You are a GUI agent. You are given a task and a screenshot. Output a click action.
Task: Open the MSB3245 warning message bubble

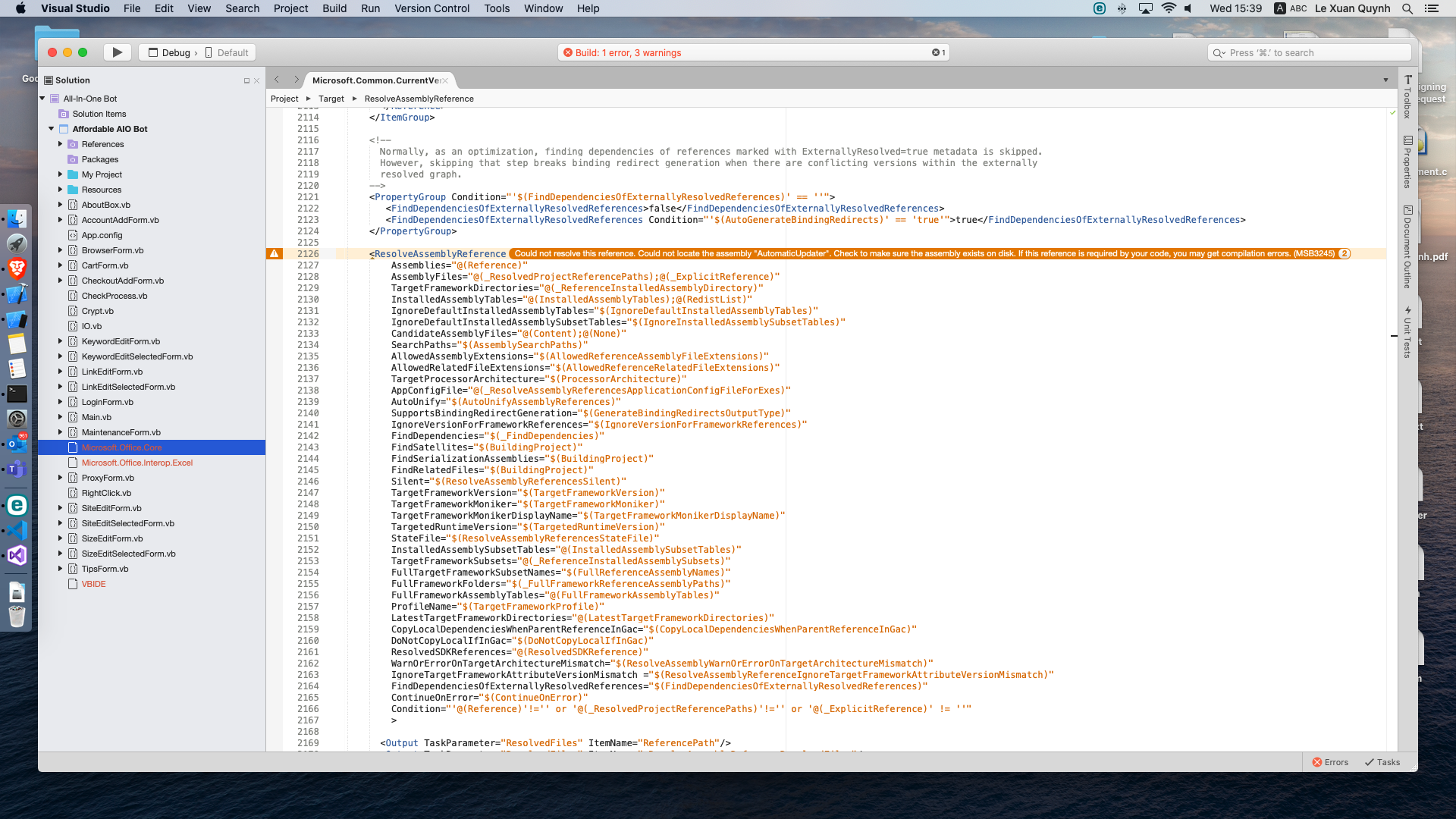930,254
